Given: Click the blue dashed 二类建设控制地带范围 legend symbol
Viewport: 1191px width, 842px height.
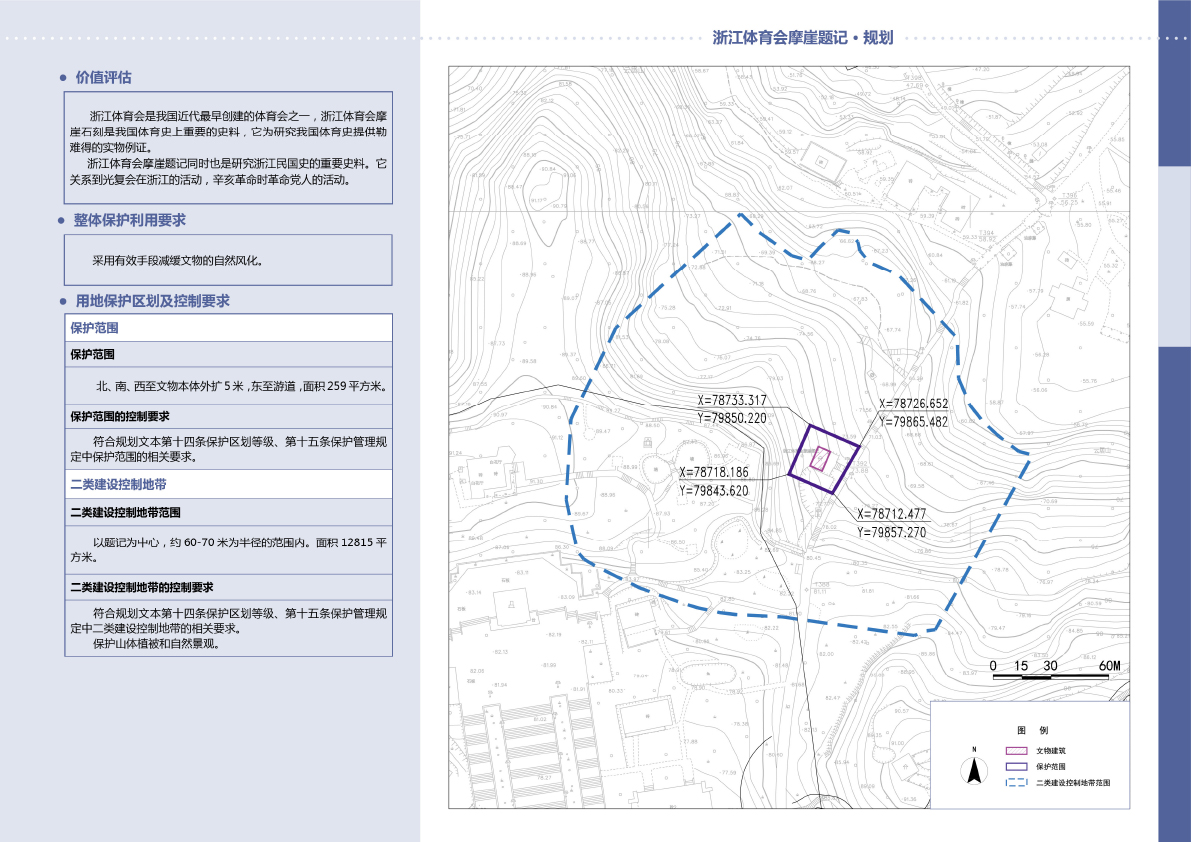Looking at the screenshot, I should point(1016,783).
